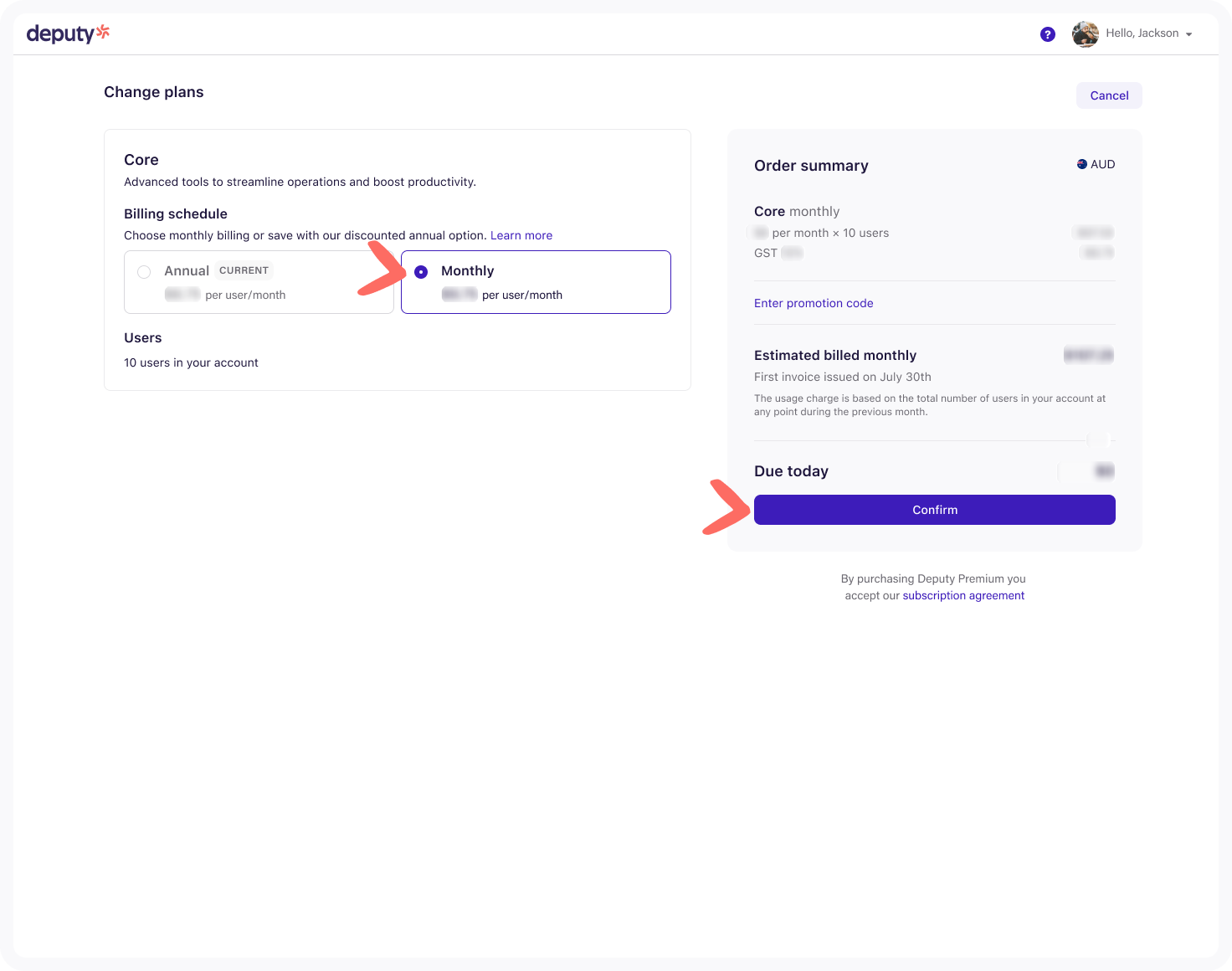Image resolution: width=1232 pixels, height=971 pixels.
Task: Click Enter promotion code link
Action: pyautogui.click(x=813, y=303)
